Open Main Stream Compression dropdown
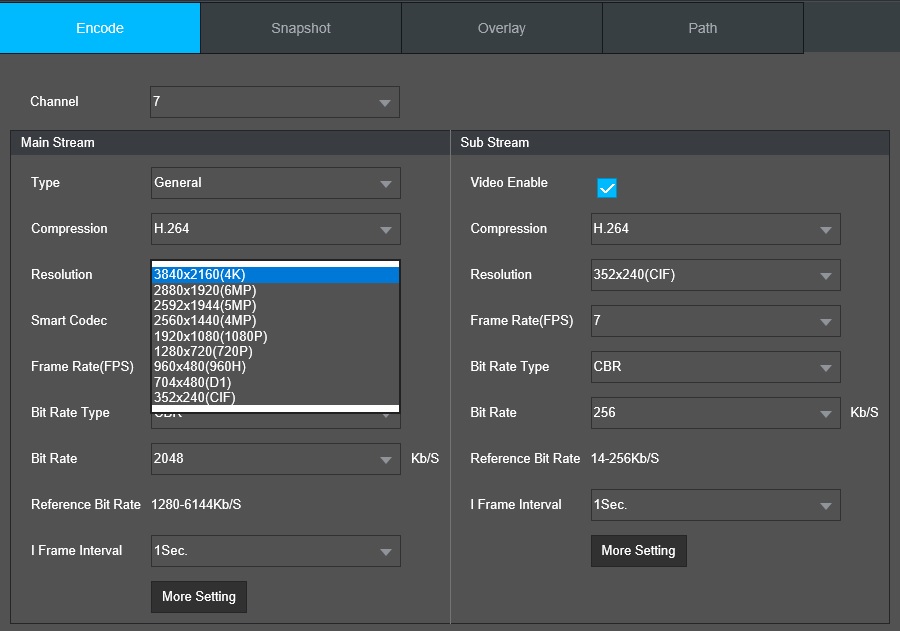 click(276, 229)
